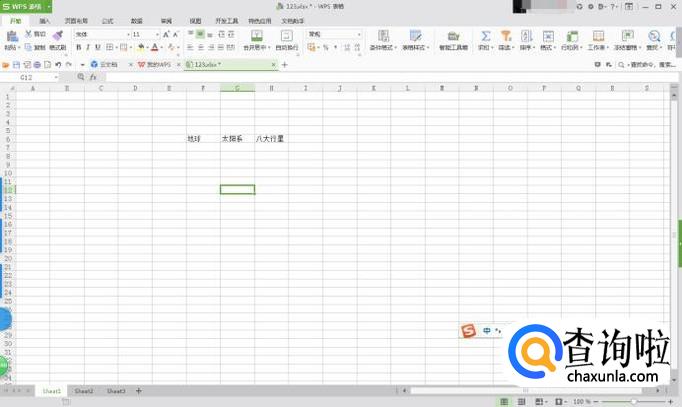
Task: Switch to the Sheet3 tab
Action: click(116, 391)
